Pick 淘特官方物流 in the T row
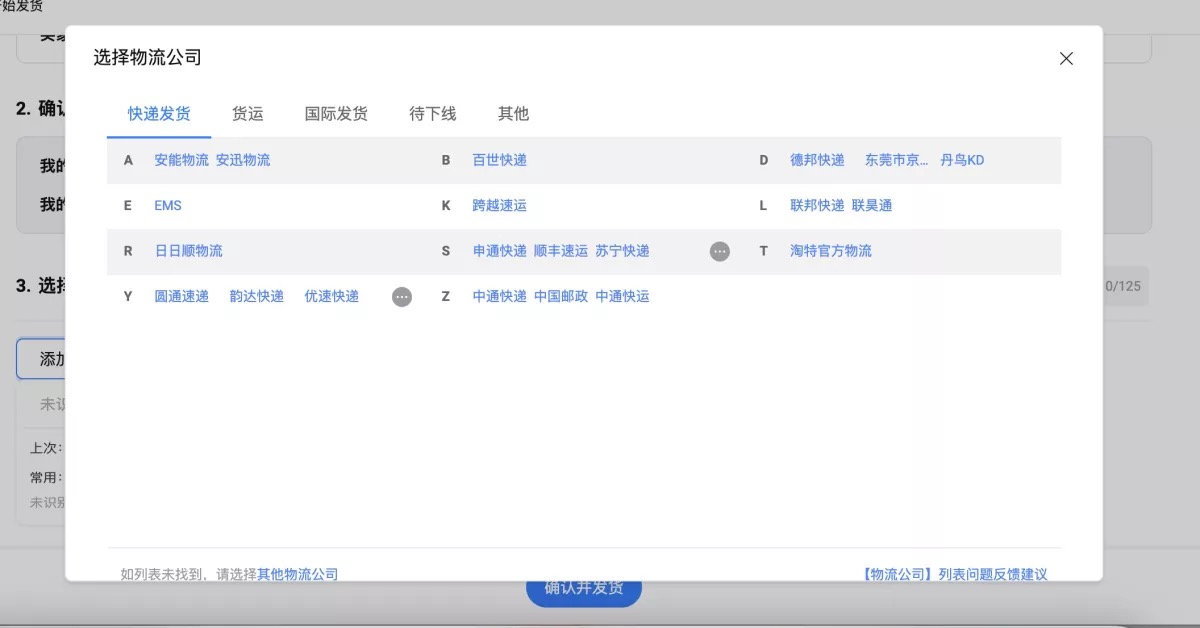The height and width of the screenshot is (628, 1200). point(831,251)
